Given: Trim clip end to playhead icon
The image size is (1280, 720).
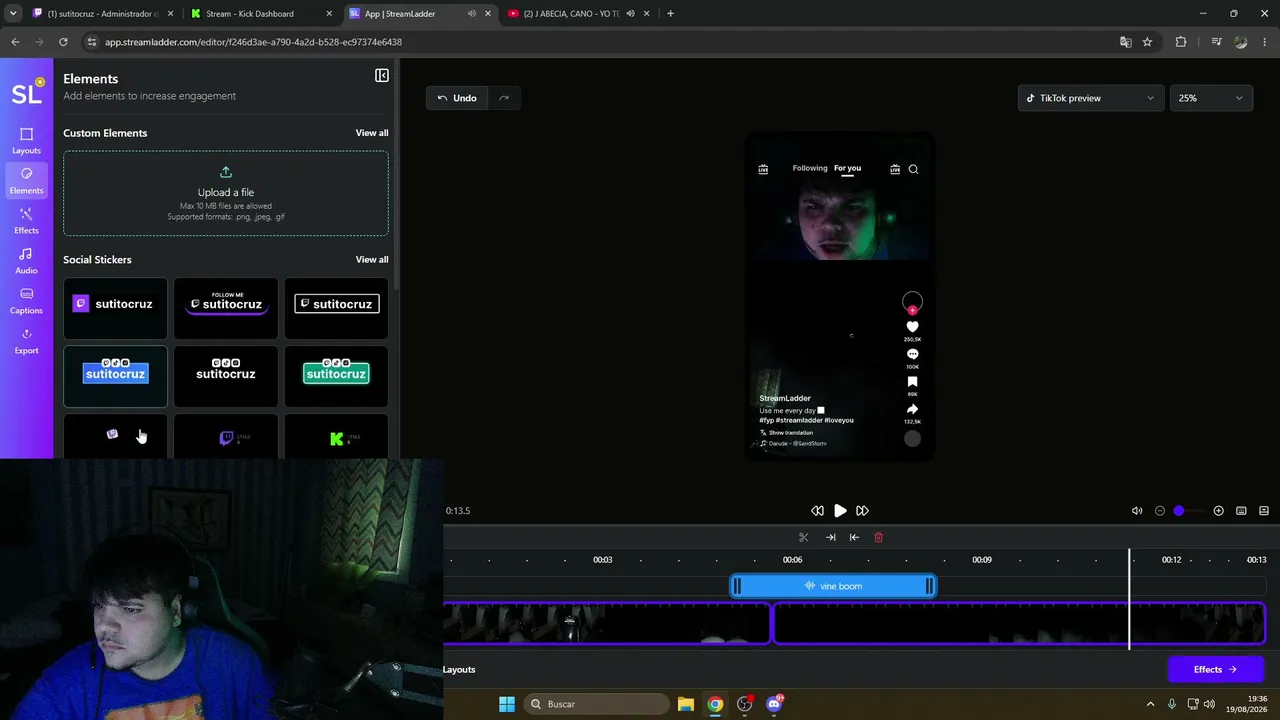Looking at the screenshot, I should pos(830,538).
